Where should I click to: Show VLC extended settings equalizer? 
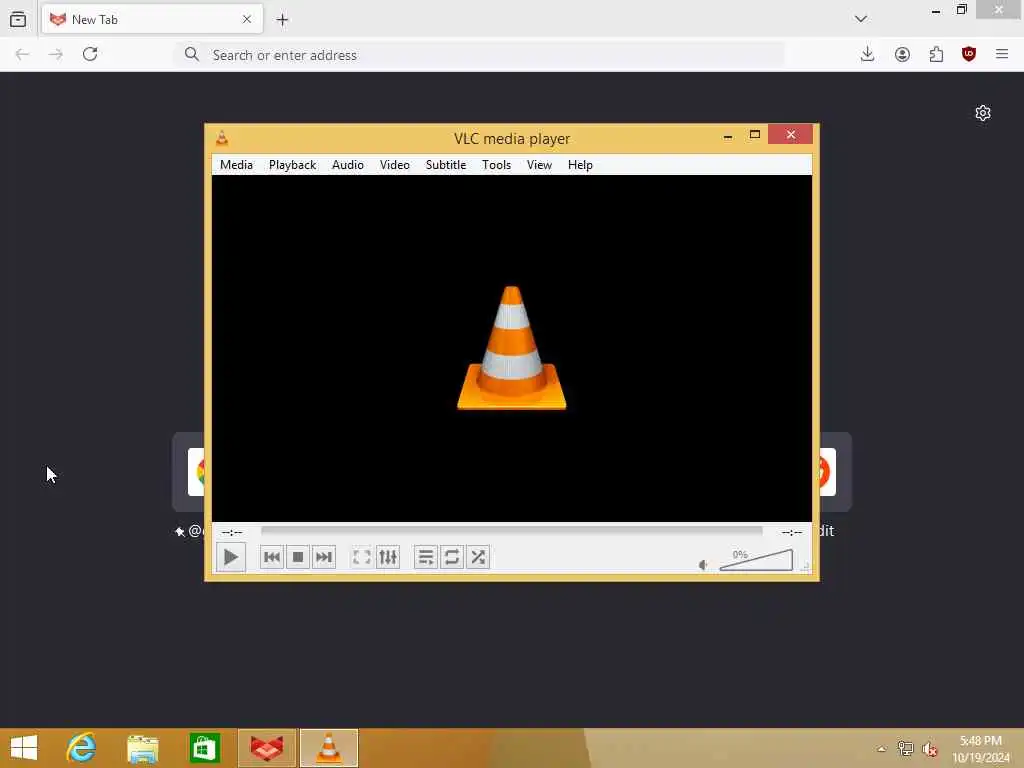(x=388, y=557)
